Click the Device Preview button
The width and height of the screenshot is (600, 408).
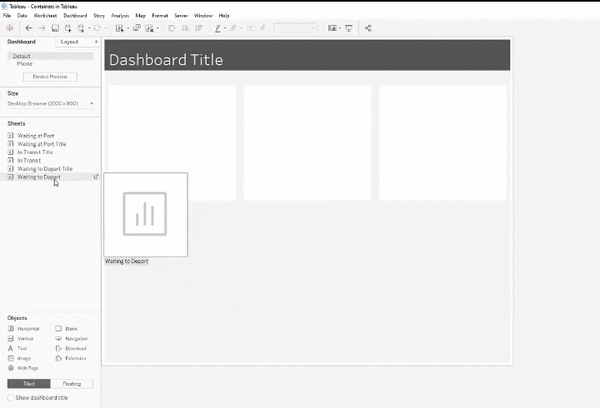tap(50, 76)
